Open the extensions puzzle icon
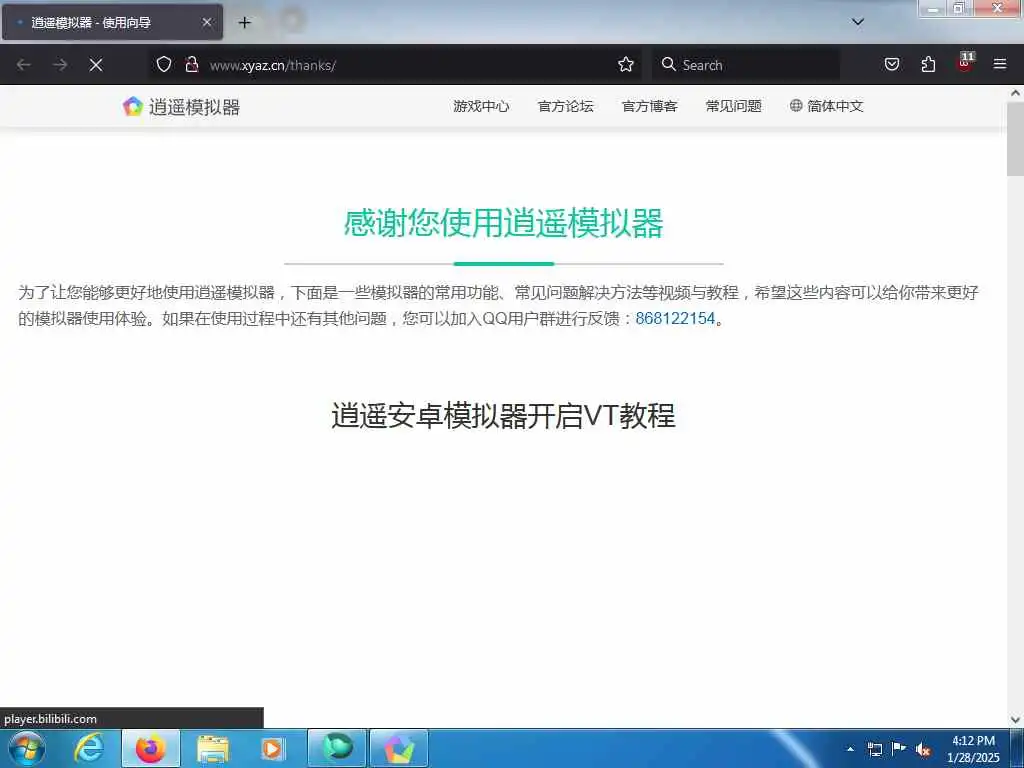This screenshot has height=768, width=1024. click(928, 64)
